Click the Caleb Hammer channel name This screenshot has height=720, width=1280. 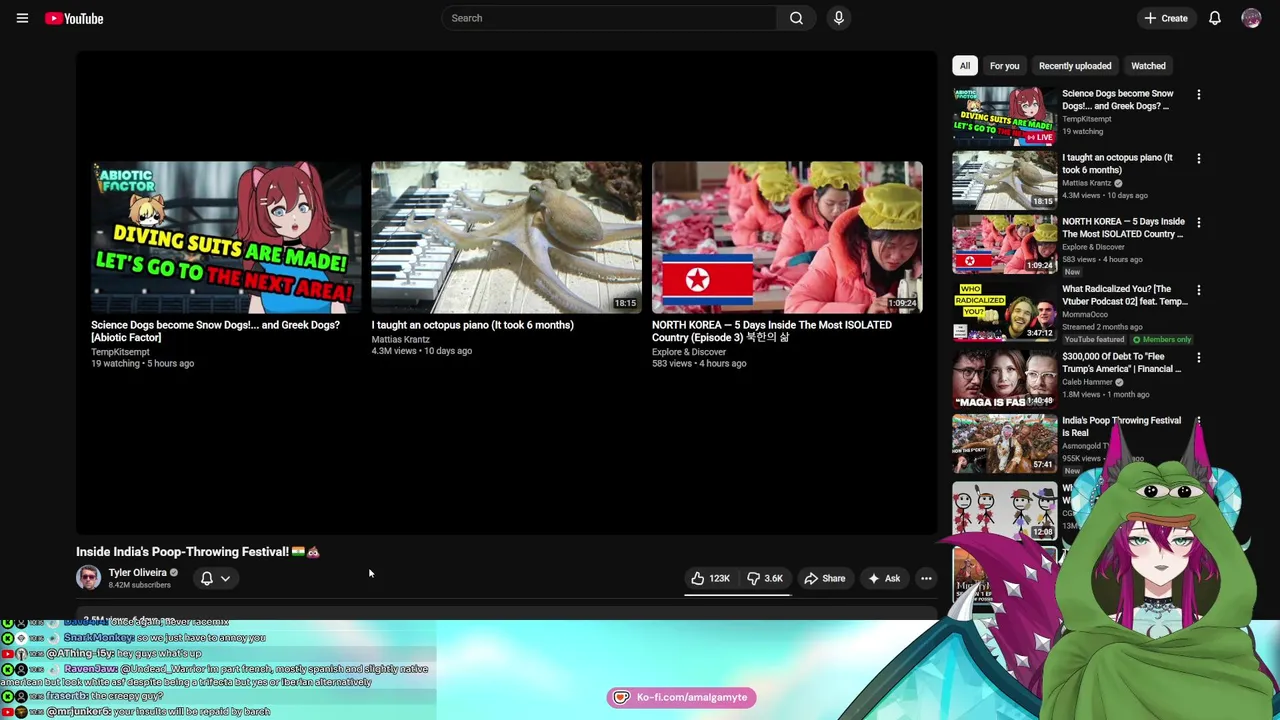click(1087, 382)
